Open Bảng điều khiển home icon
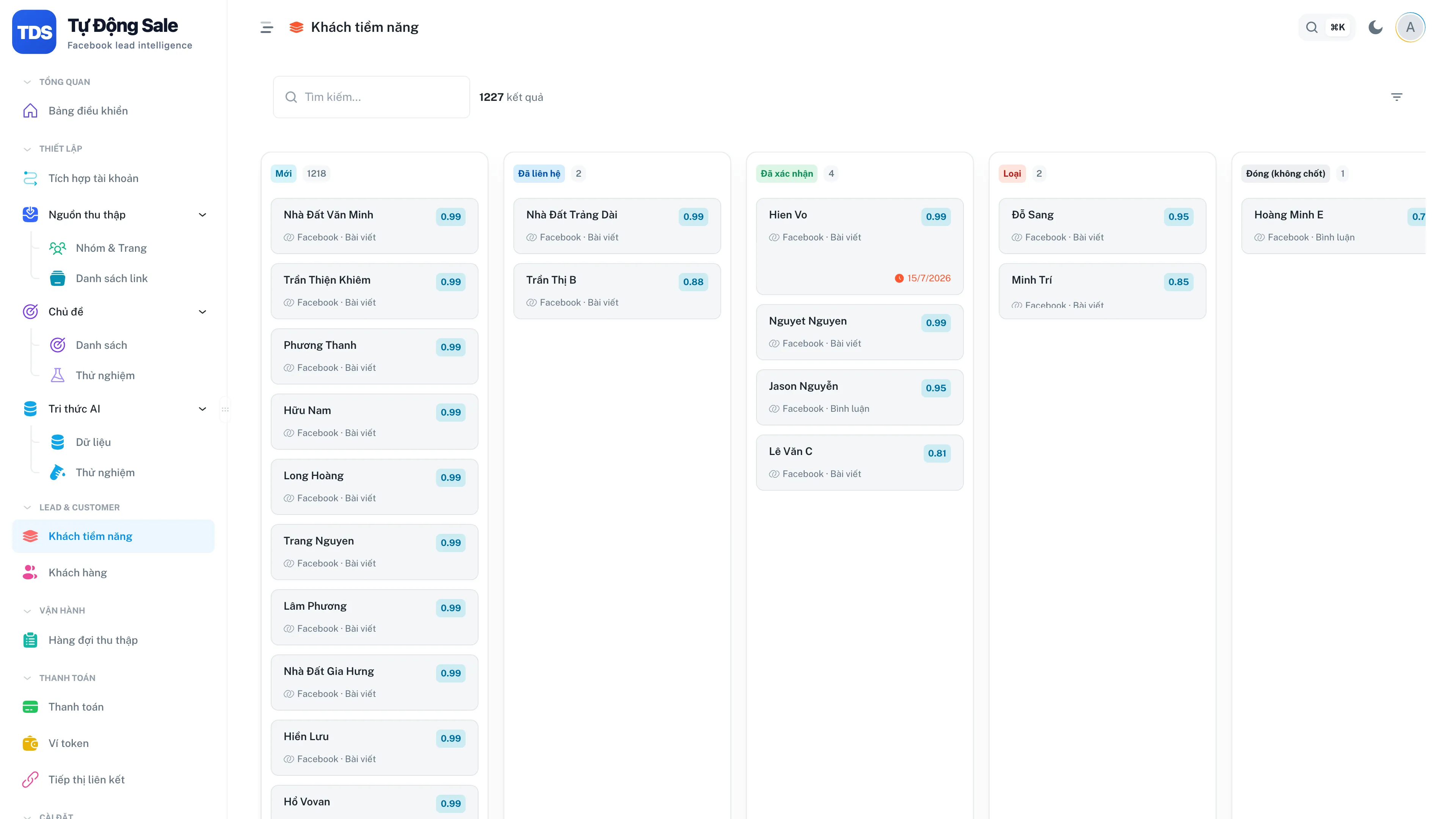Viewport: 1456px width, 819px height. pos(30,111)
